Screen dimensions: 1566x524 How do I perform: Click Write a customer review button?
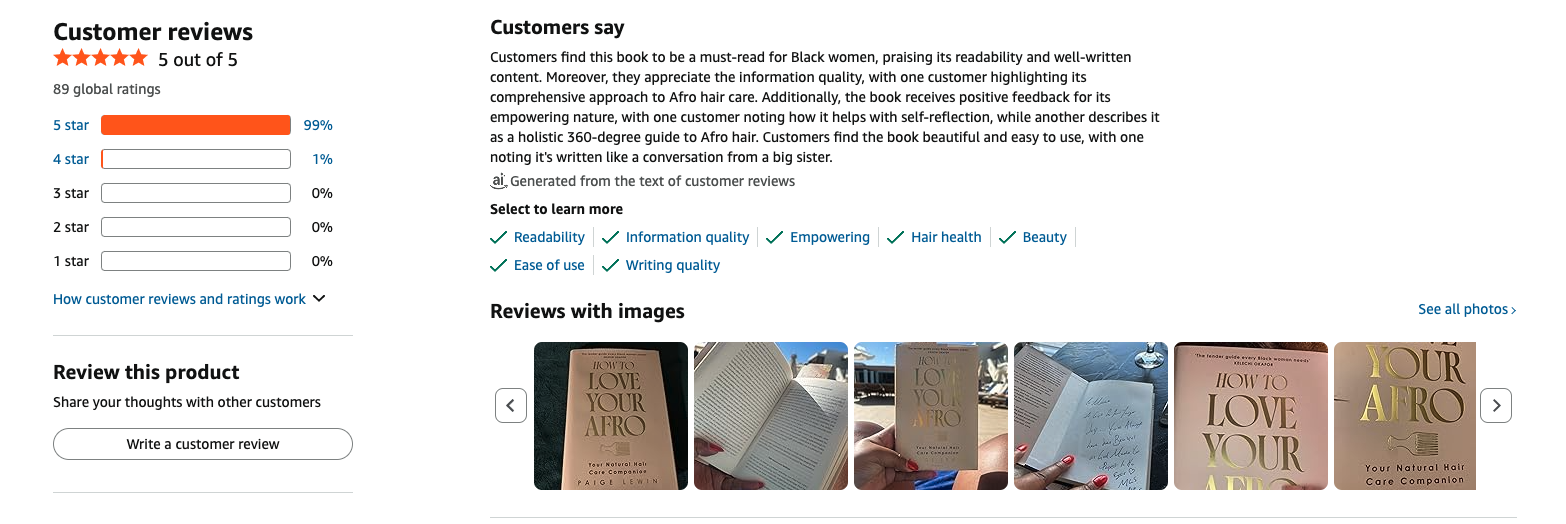(203, 444)
